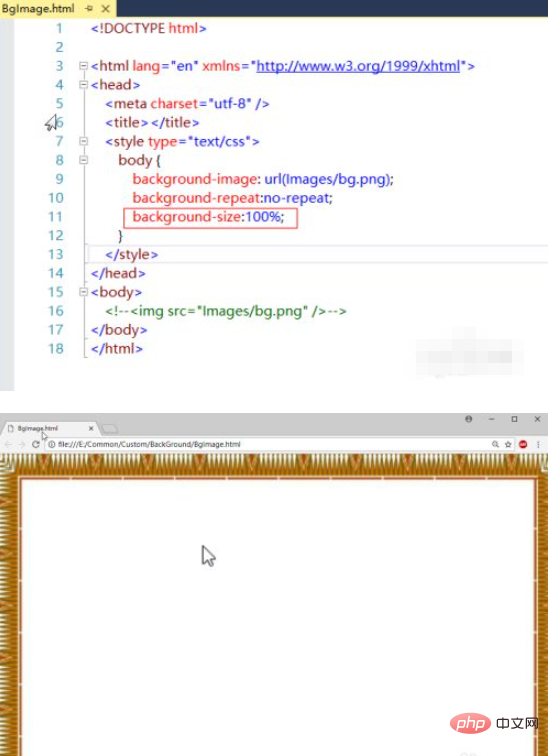Open a new browser tab
This screenshot has width=549, height=756.
[110, 429]
